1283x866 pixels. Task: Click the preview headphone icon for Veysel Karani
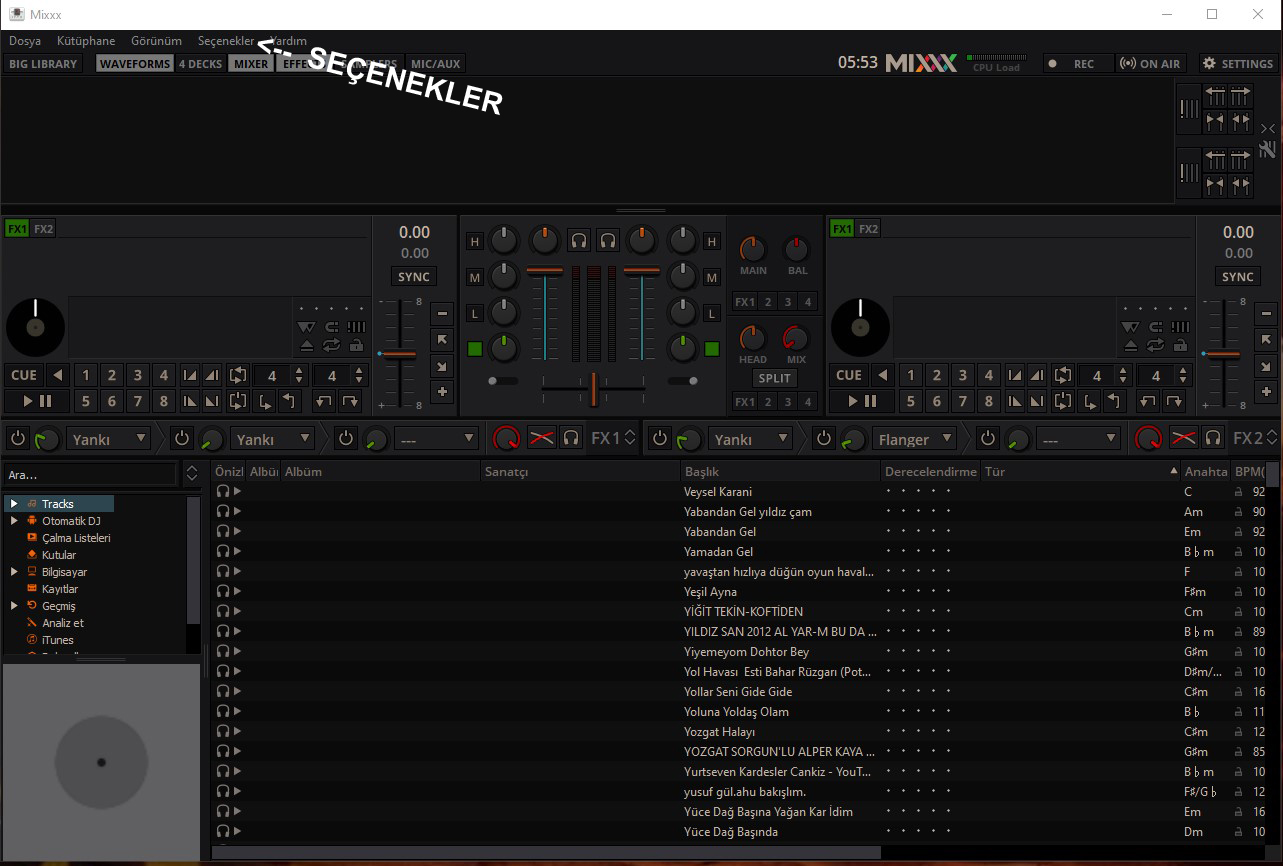223,491
